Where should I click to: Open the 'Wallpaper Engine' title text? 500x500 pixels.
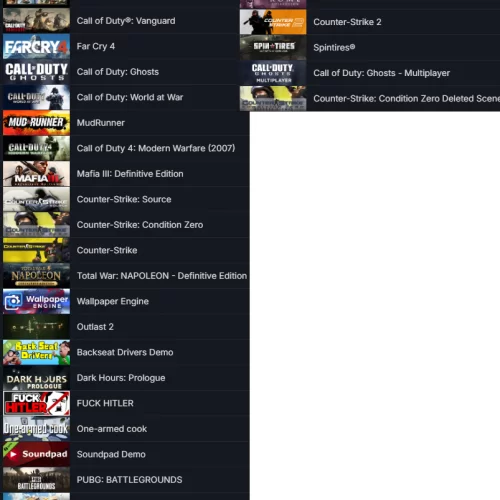[x=113, y=301]
